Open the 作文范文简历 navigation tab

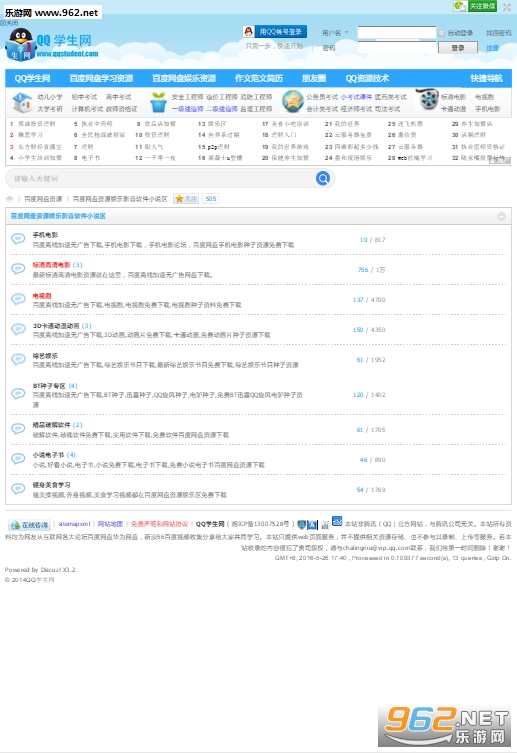(x=259, y=78)
